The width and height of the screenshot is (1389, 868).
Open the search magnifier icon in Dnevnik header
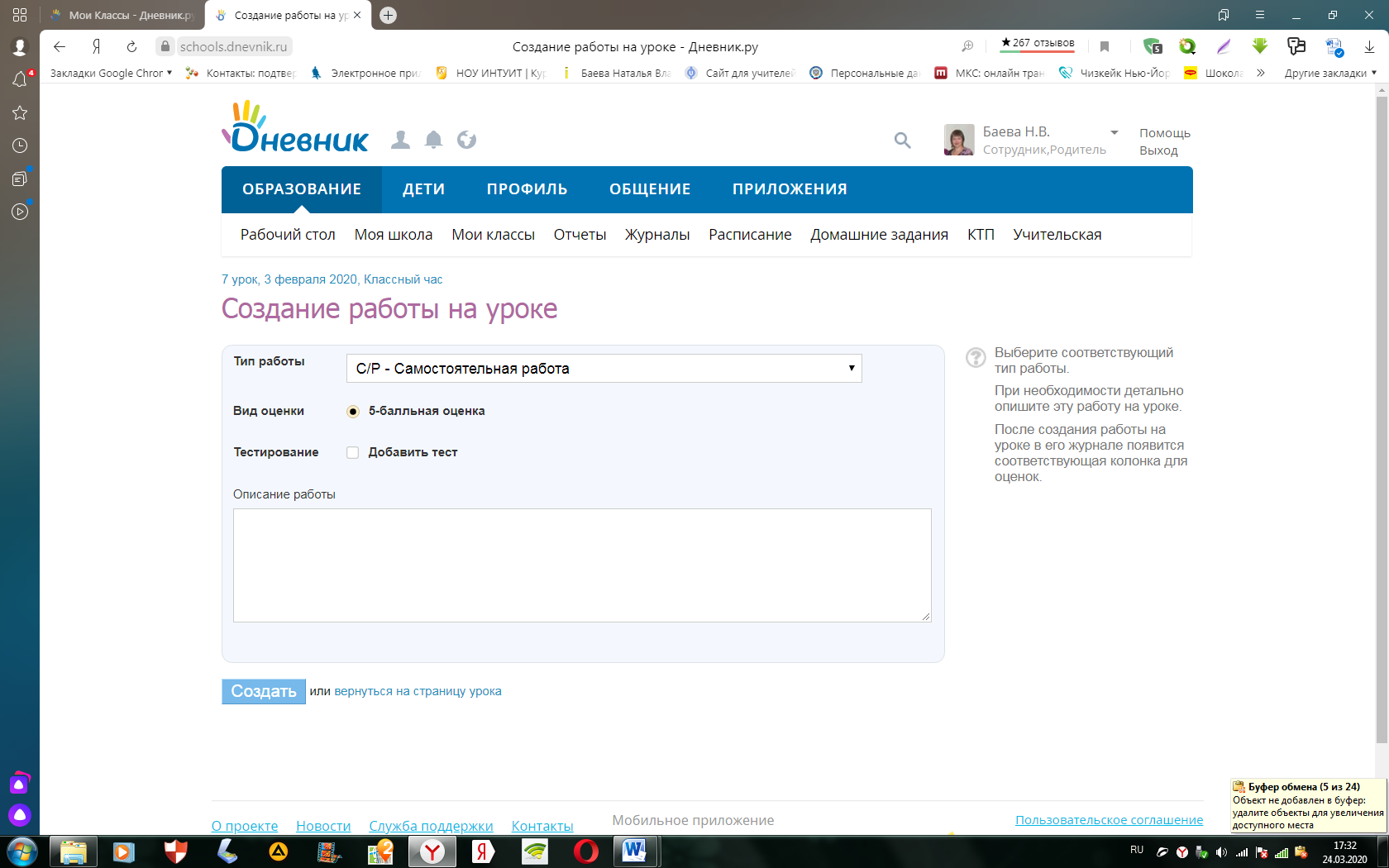[902, 141]
